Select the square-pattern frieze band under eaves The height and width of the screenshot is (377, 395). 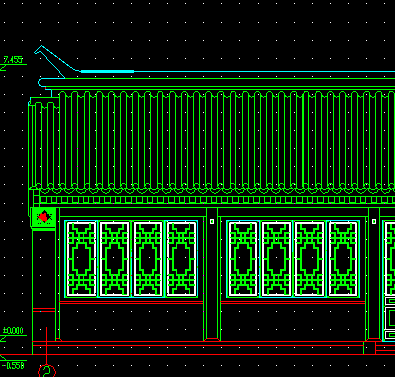pyautogui.click(x=217, y=200)
